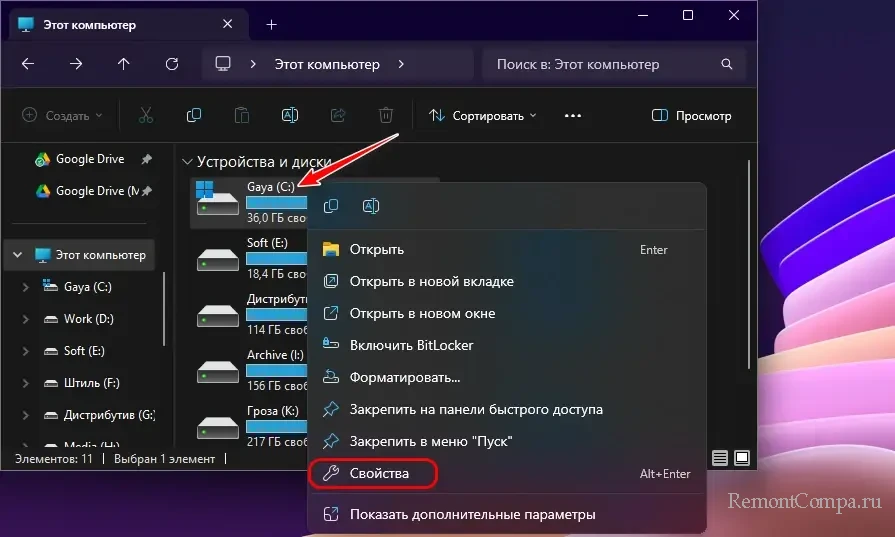Image resolution: width=895 pixels, height=537 pixels.
Task: Click the Cut scissors icon in toolbar
Action: (x=146, y=116)
